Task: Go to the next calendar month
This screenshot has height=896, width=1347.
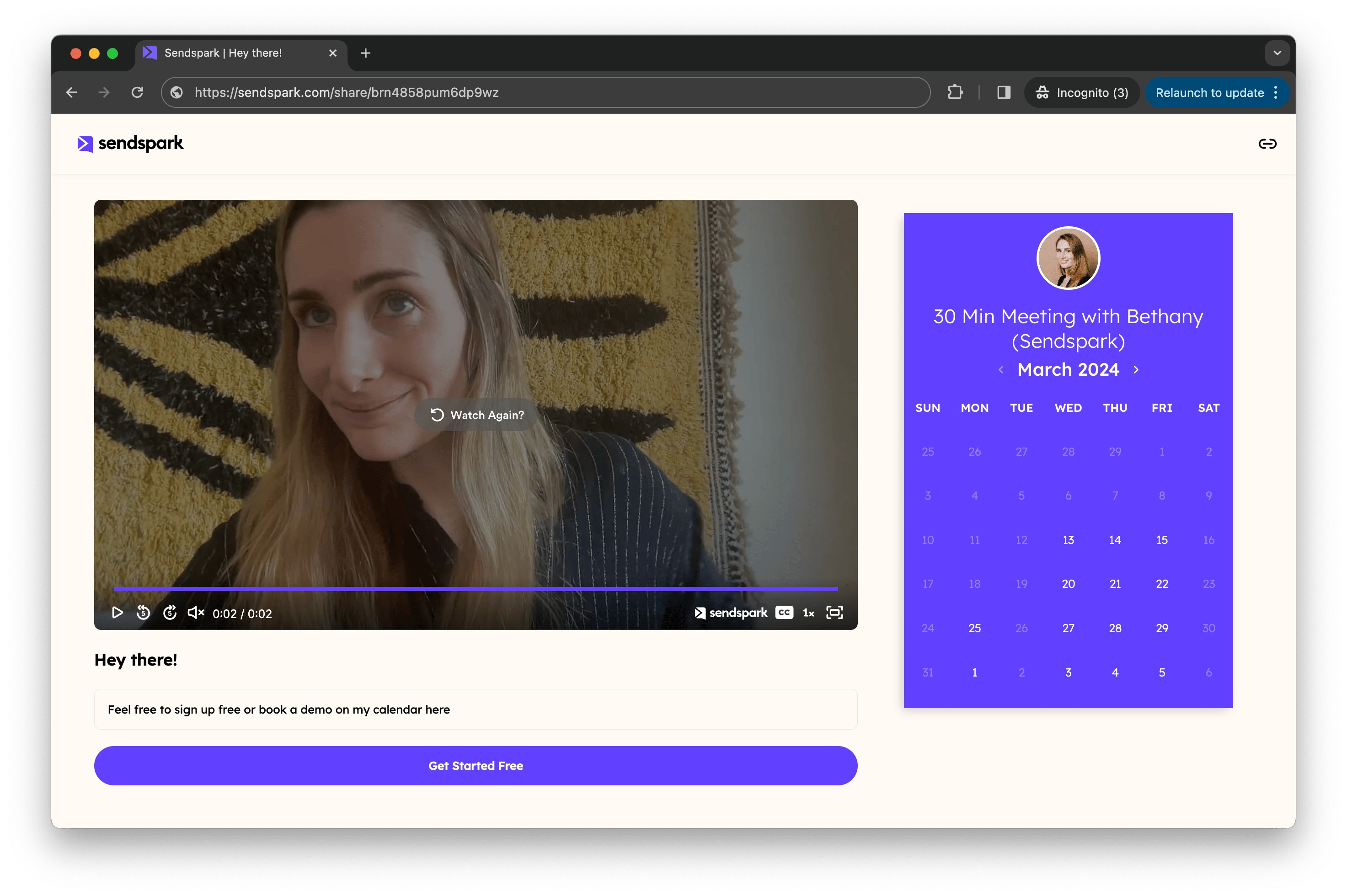Action: point(1136,370)
